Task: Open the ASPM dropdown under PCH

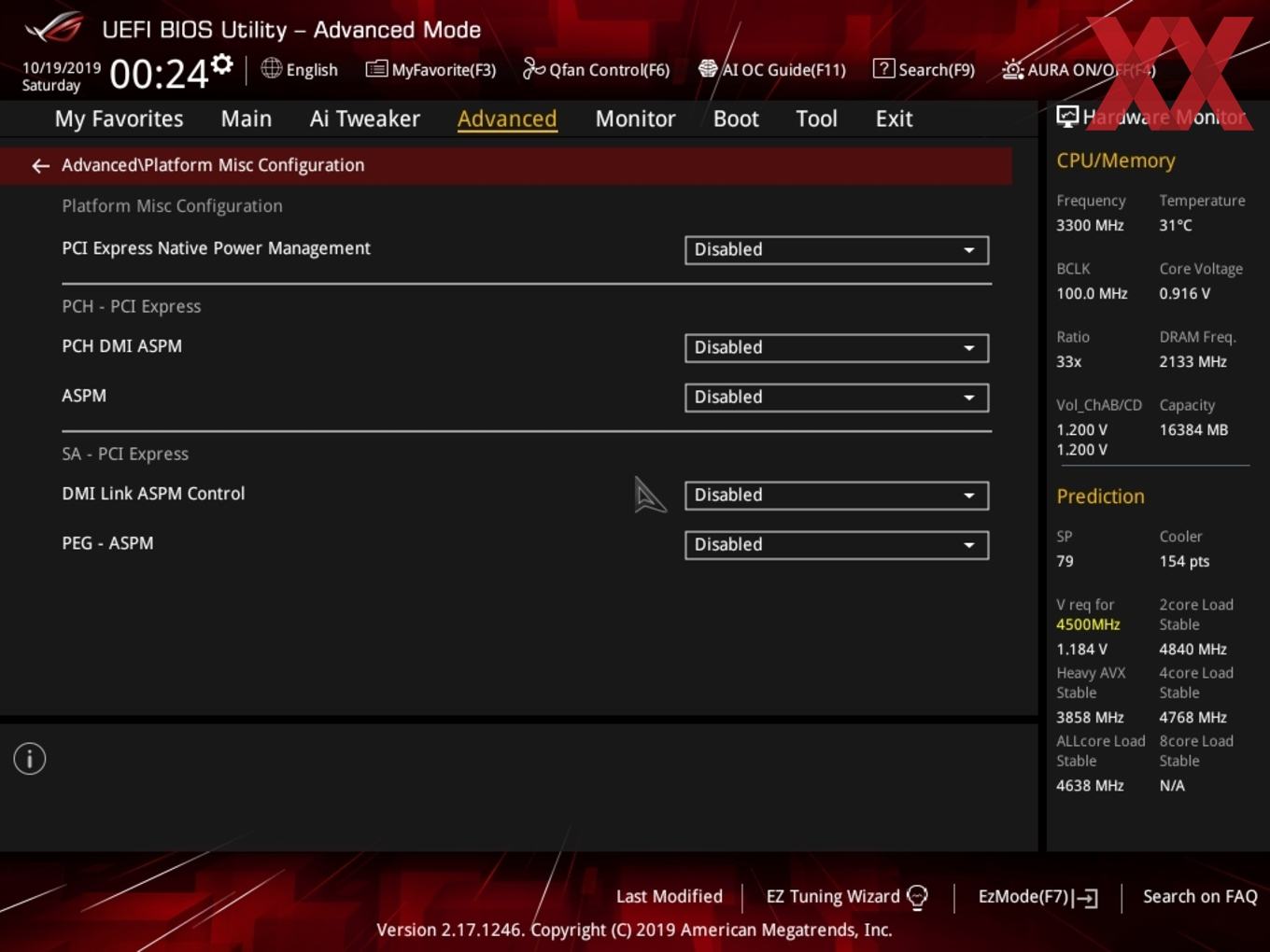Action: click(x=837, y=398)
